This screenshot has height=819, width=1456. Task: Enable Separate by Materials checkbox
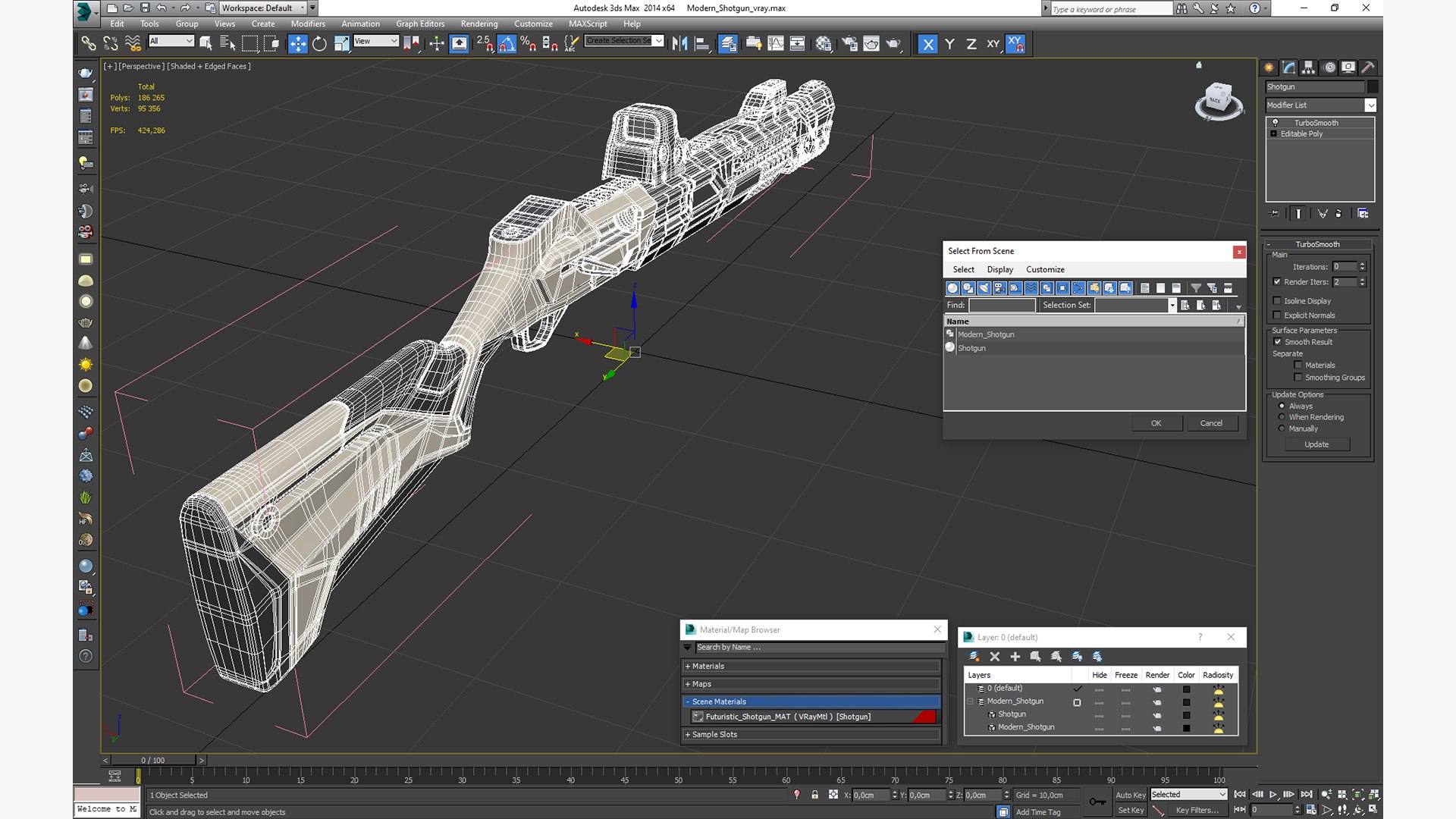pos(1298,366)
